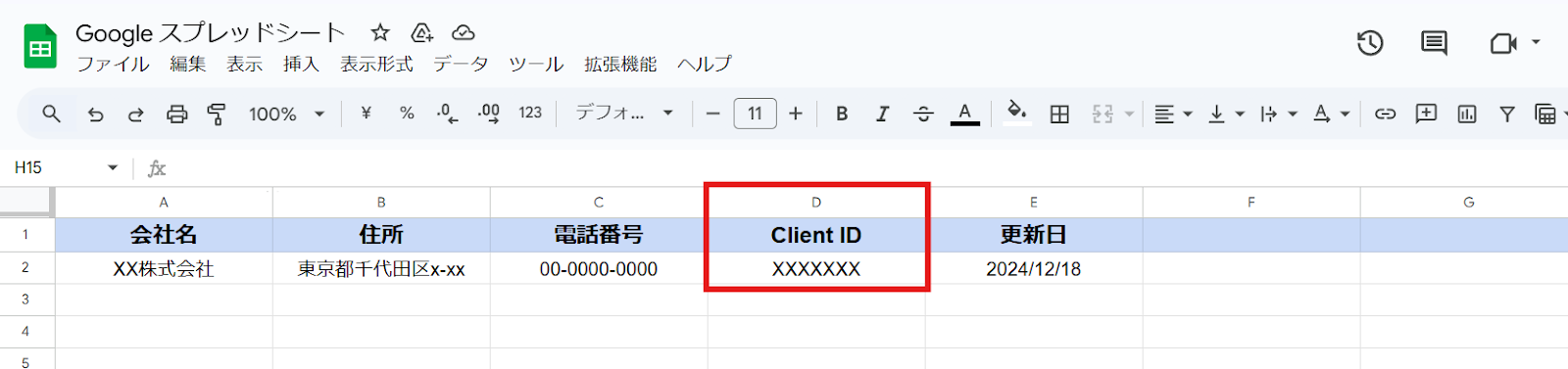Open text wrapping dropdown
The height and width of the screenshot is (369, 1568).
tap(1278, 115)
